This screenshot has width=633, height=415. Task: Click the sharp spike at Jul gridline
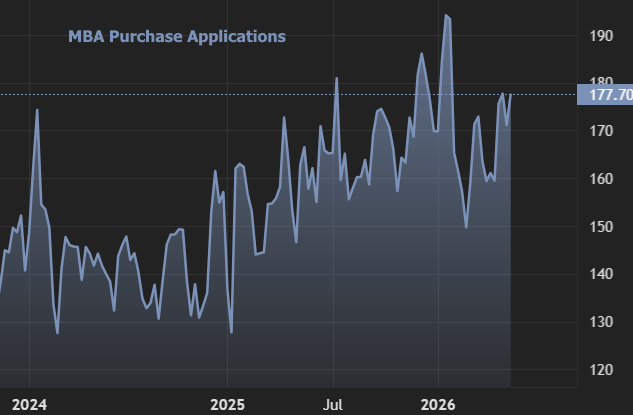click(336, 78)
